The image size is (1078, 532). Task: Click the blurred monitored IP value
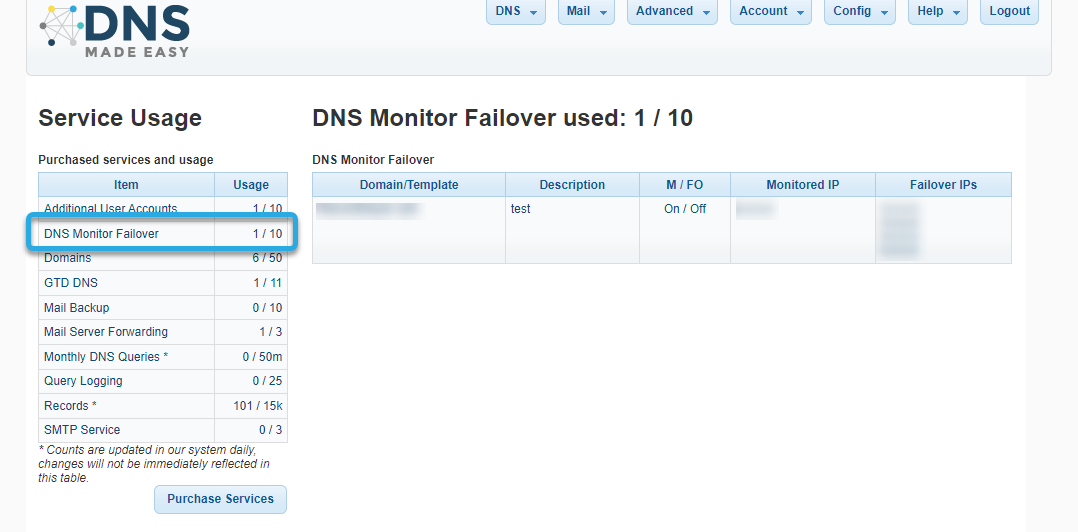tap(756, 209)
